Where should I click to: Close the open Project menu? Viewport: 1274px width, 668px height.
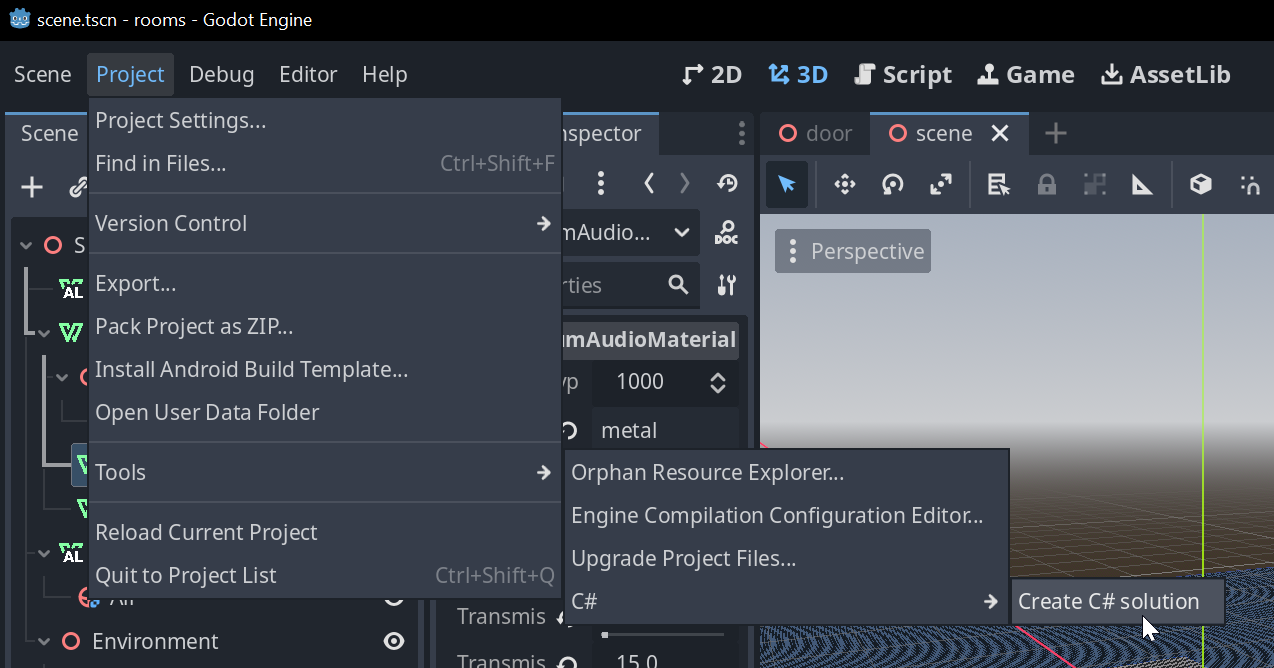coord(130,75)
